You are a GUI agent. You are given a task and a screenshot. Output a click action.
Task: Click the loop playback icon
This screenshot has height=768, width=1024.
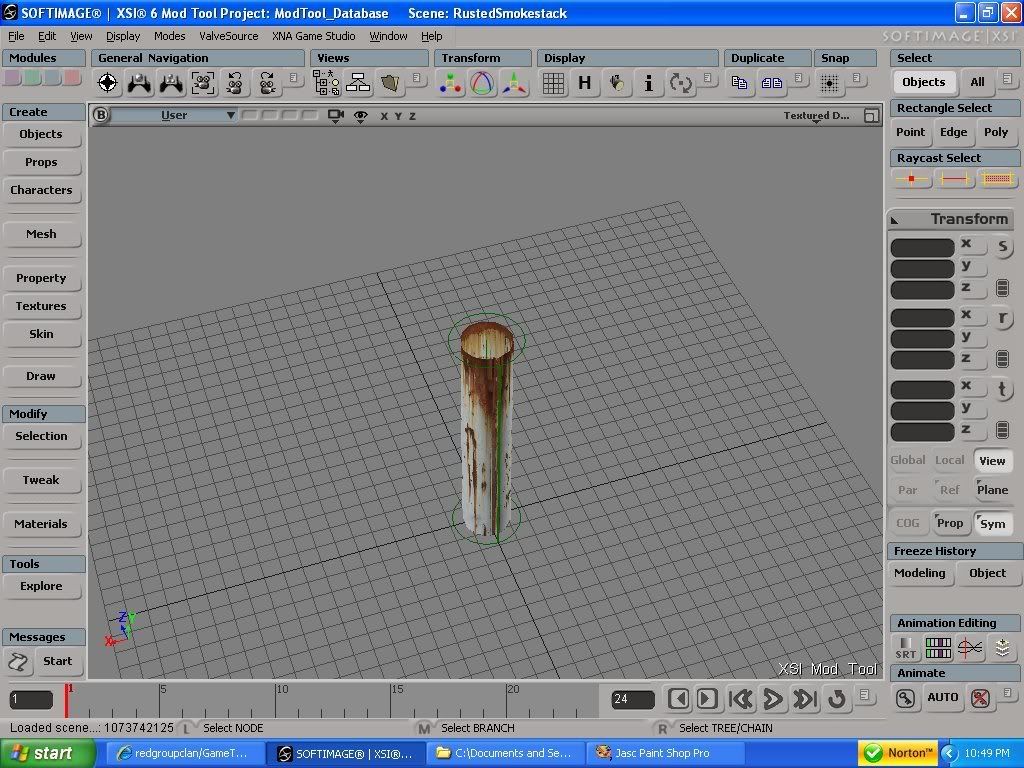click(x=837, y=699)
